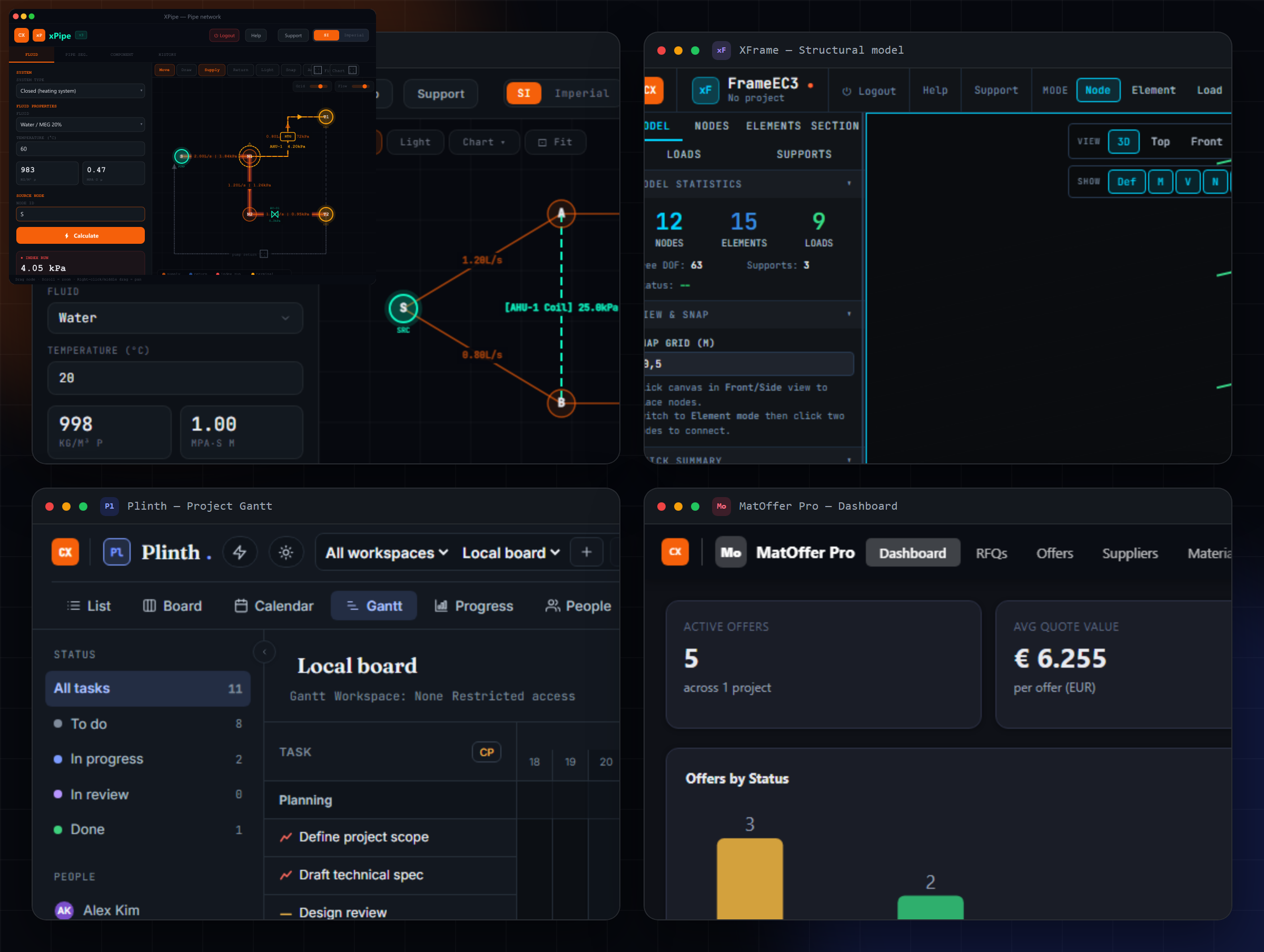Click Help in the XFrame window
Screen dimensions: 1264x952
coord(935,90)
